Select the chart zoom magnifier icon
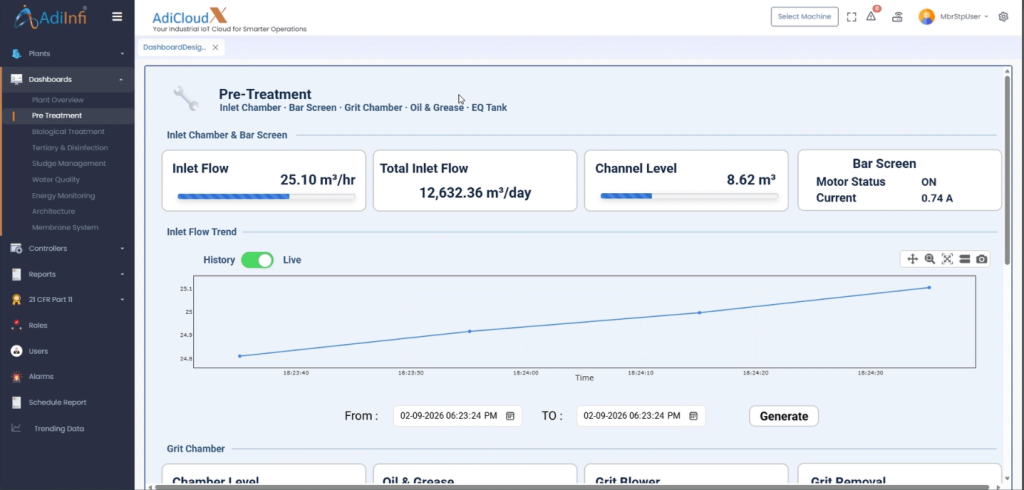 tap(930, 259)
